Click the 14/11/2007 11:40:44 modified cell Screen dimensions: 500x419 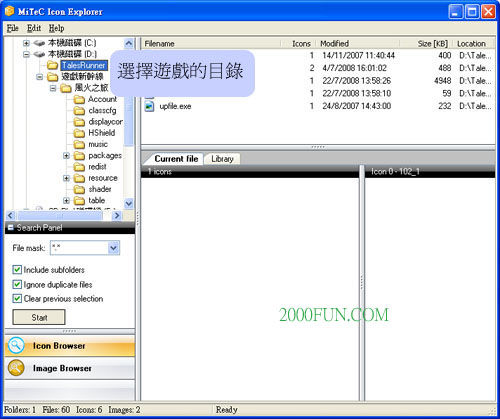click(x=358, y=55)
